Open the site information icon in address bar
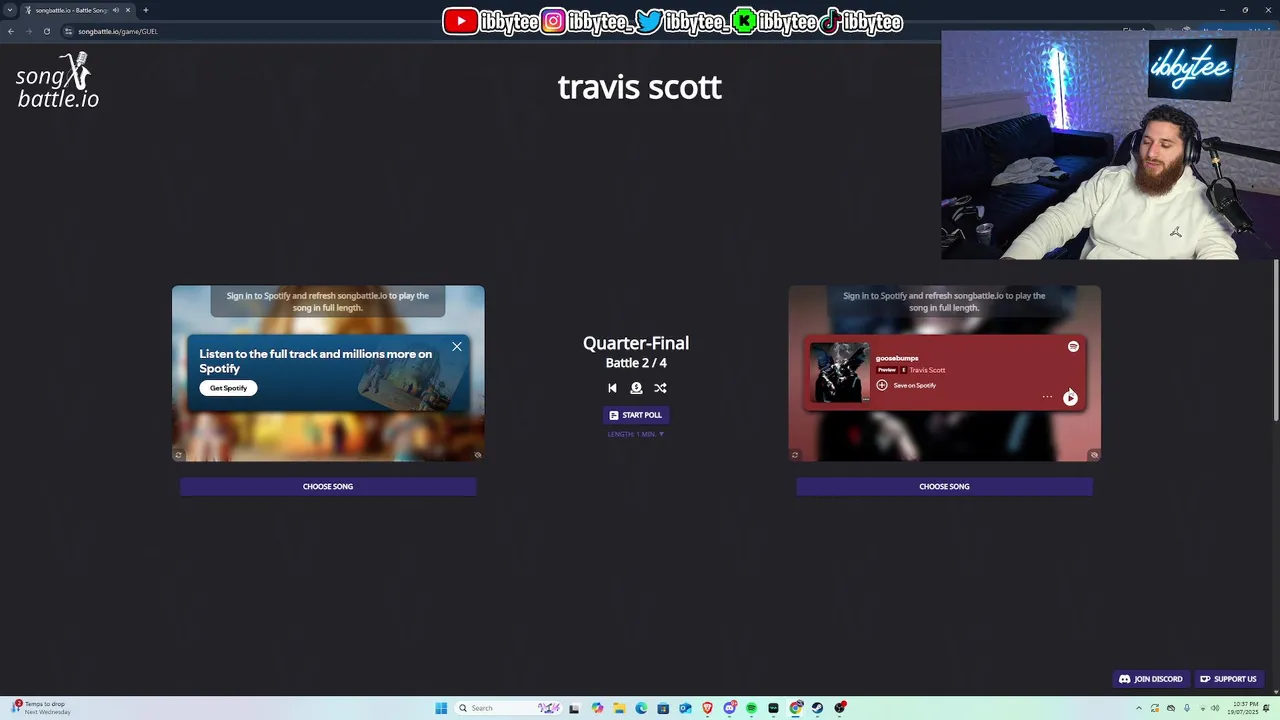This screenshot has height=720, width=1280. pos(68,31)
